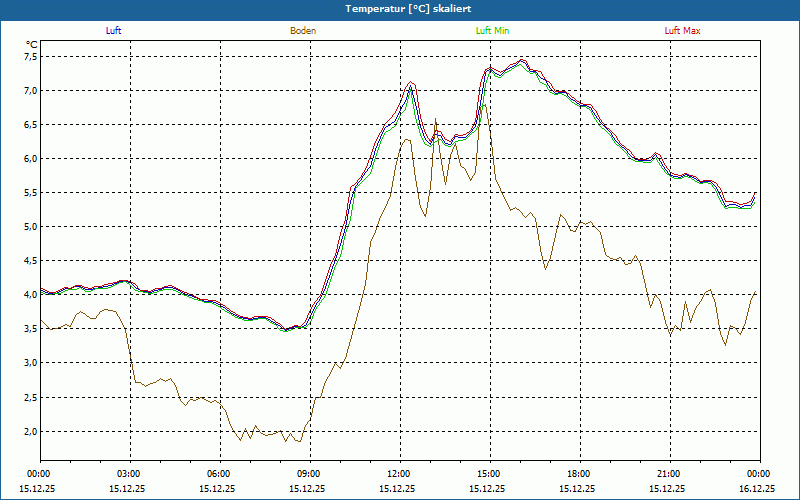Click the 3,5 value on the Y axis
The height and width of the screenshot is (500, 800).
pyautogui.click(x=31, y=329)
